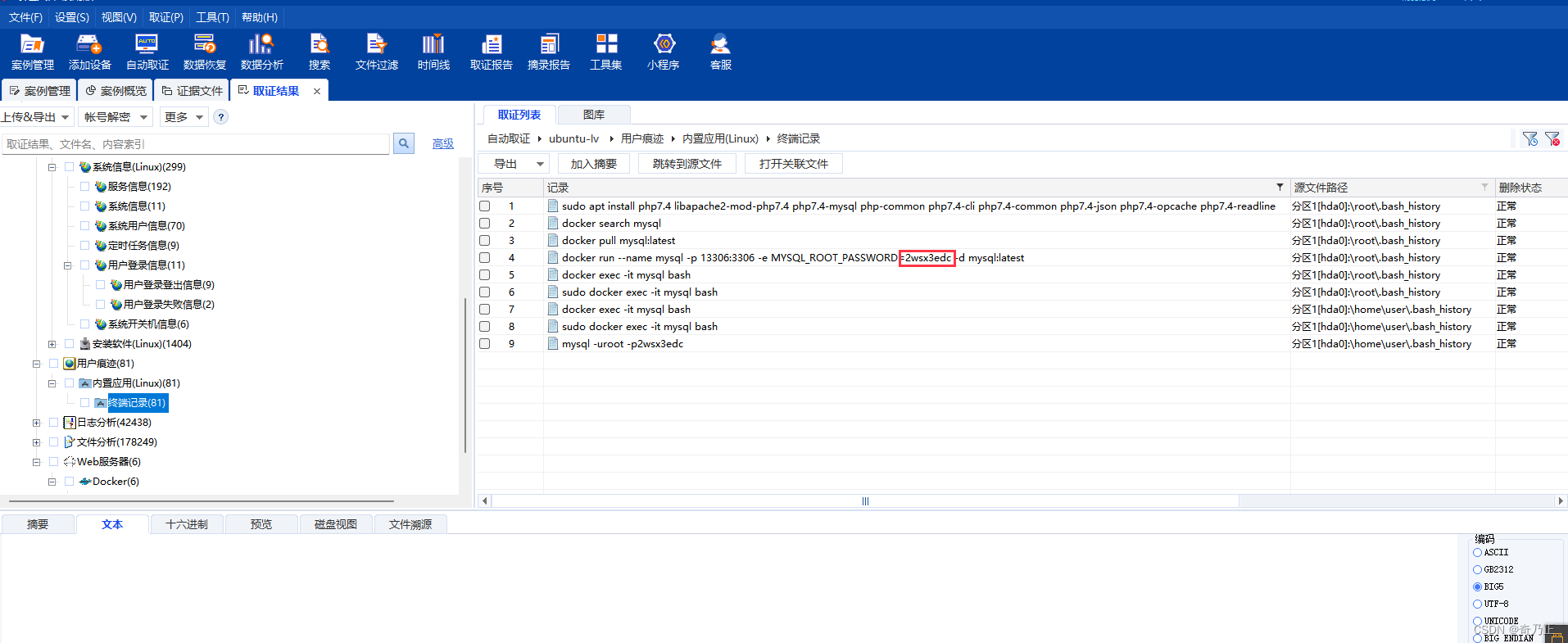Select the Docker(6) tree item
This screenshot has height=643, width=1568.
116,482
